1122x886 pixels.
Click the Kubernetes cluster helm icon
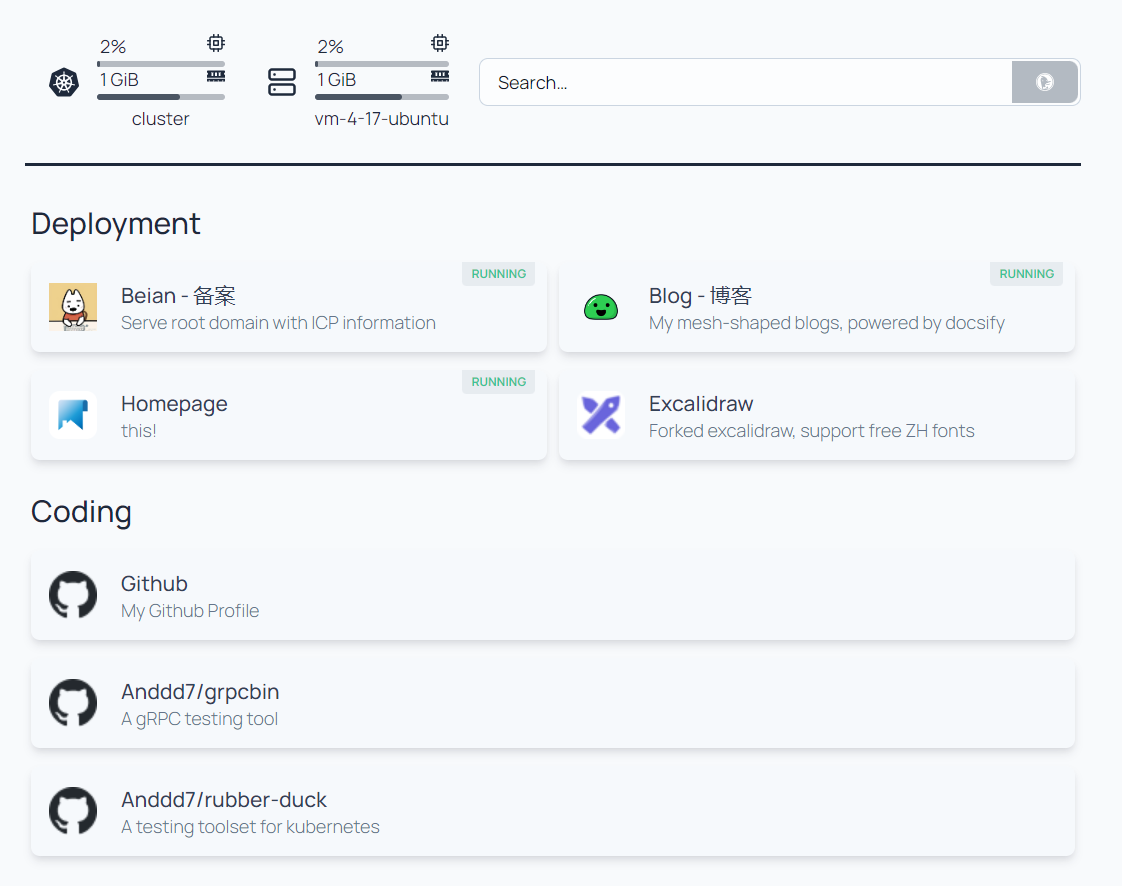point(64,82)
